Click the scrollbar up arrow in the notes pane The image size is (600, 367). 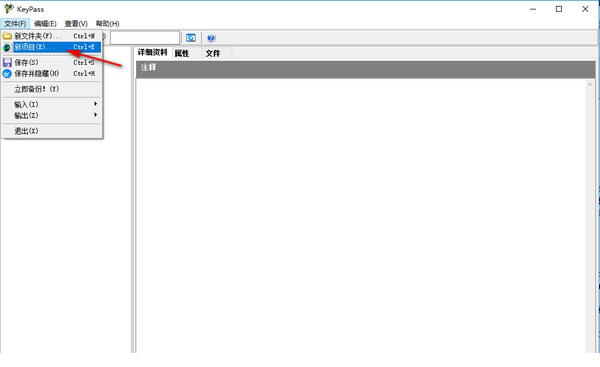coord(589,85)
